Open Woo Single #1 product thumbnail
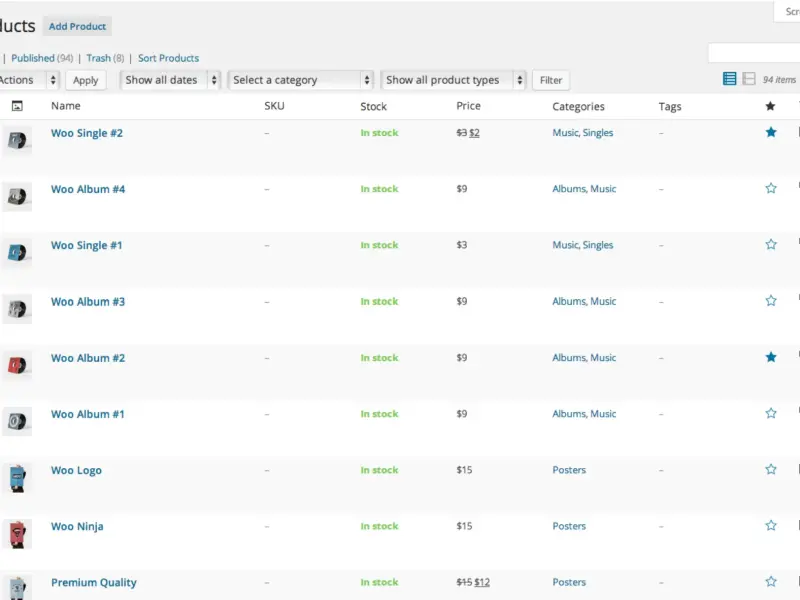The width and height of the screenshot is (800, 600). click(17, 253)
